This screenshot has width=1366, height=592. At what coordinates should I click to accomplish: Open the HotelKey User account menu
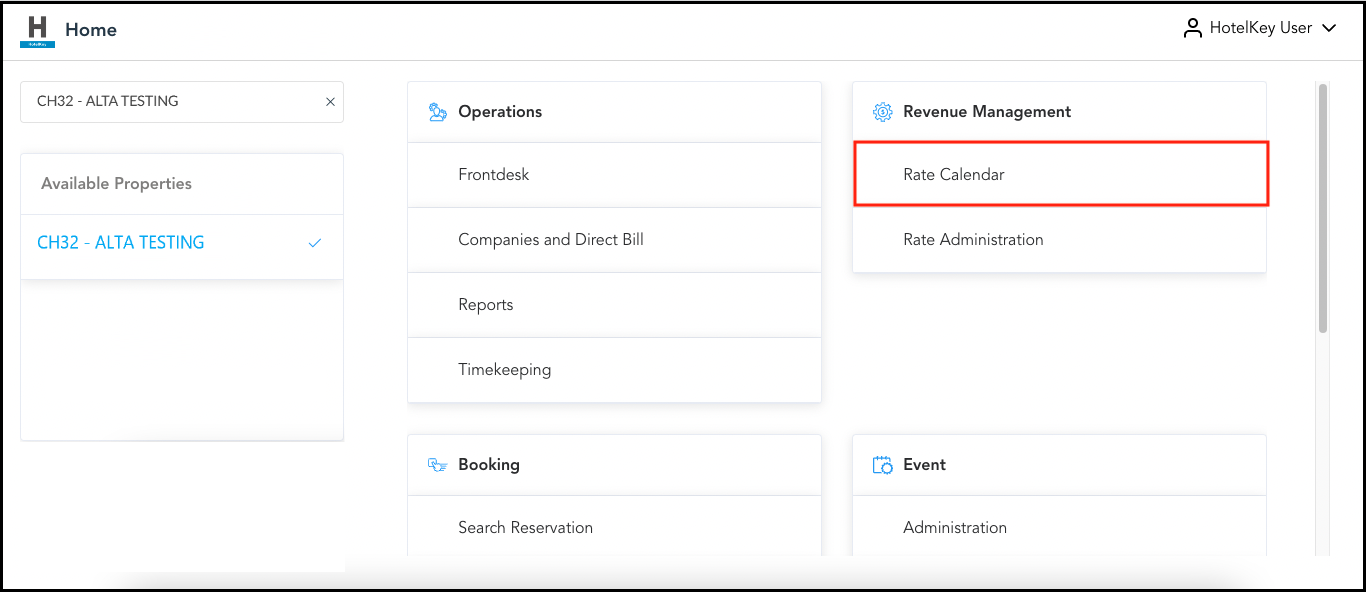pyautogui.click(x=1260, y=29)
